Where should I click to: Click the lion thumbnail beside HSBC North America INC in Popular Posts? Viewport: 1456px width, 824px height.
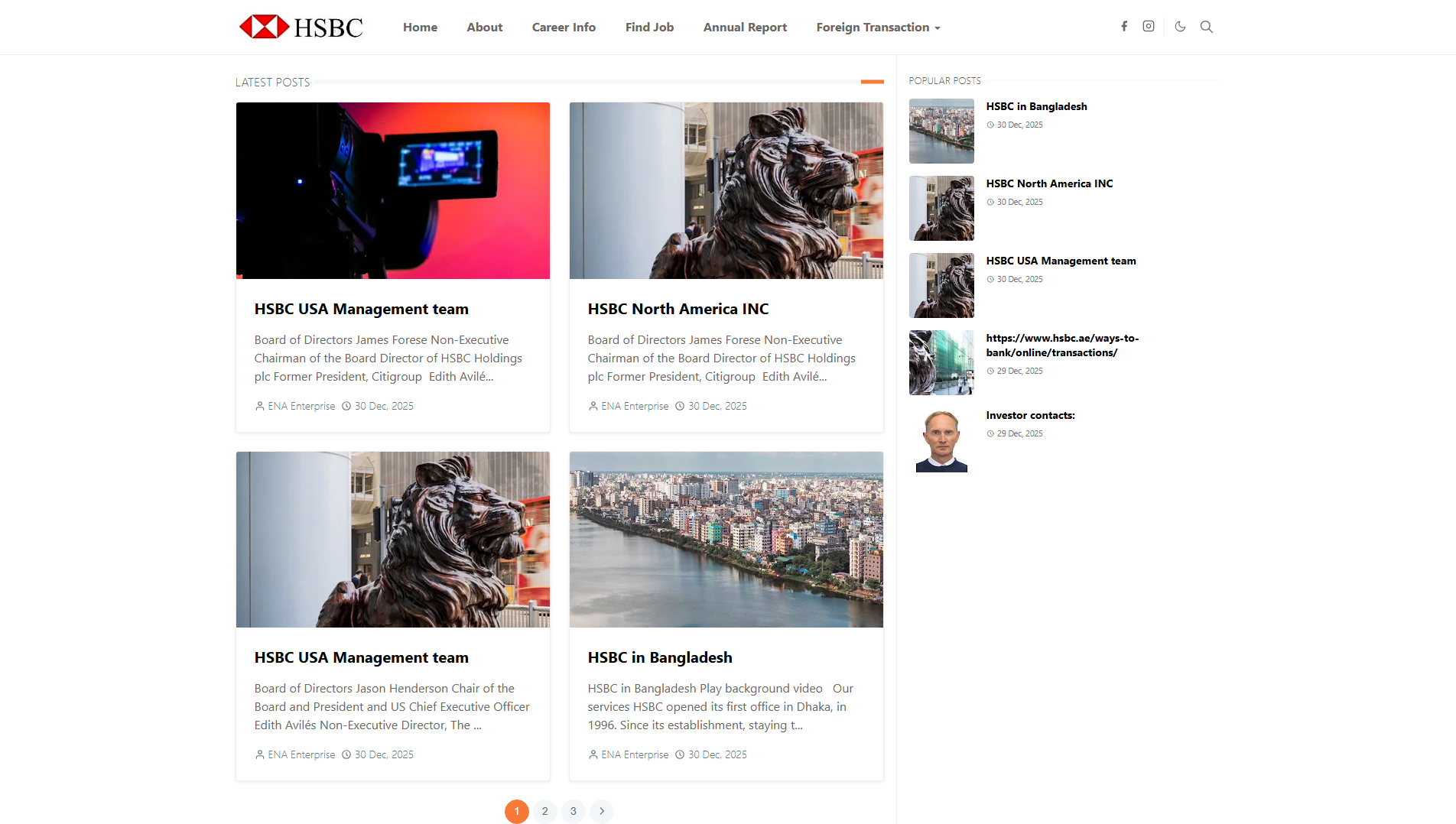[x=941, y=208]
